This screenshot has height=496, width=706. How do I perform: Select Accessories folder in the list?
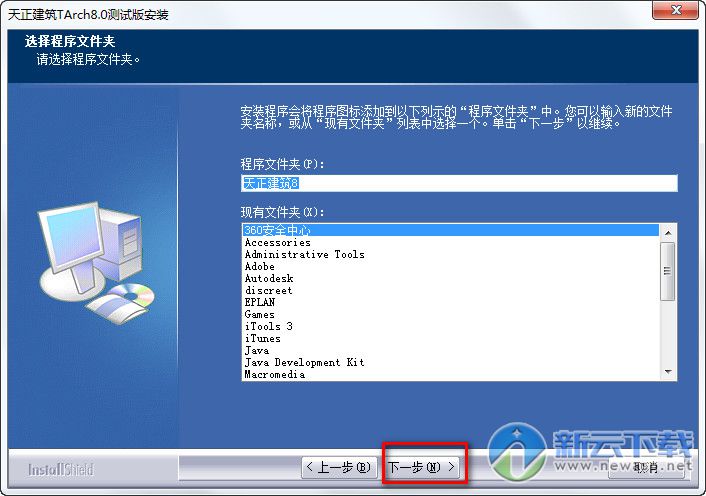[x=450, y=242]
